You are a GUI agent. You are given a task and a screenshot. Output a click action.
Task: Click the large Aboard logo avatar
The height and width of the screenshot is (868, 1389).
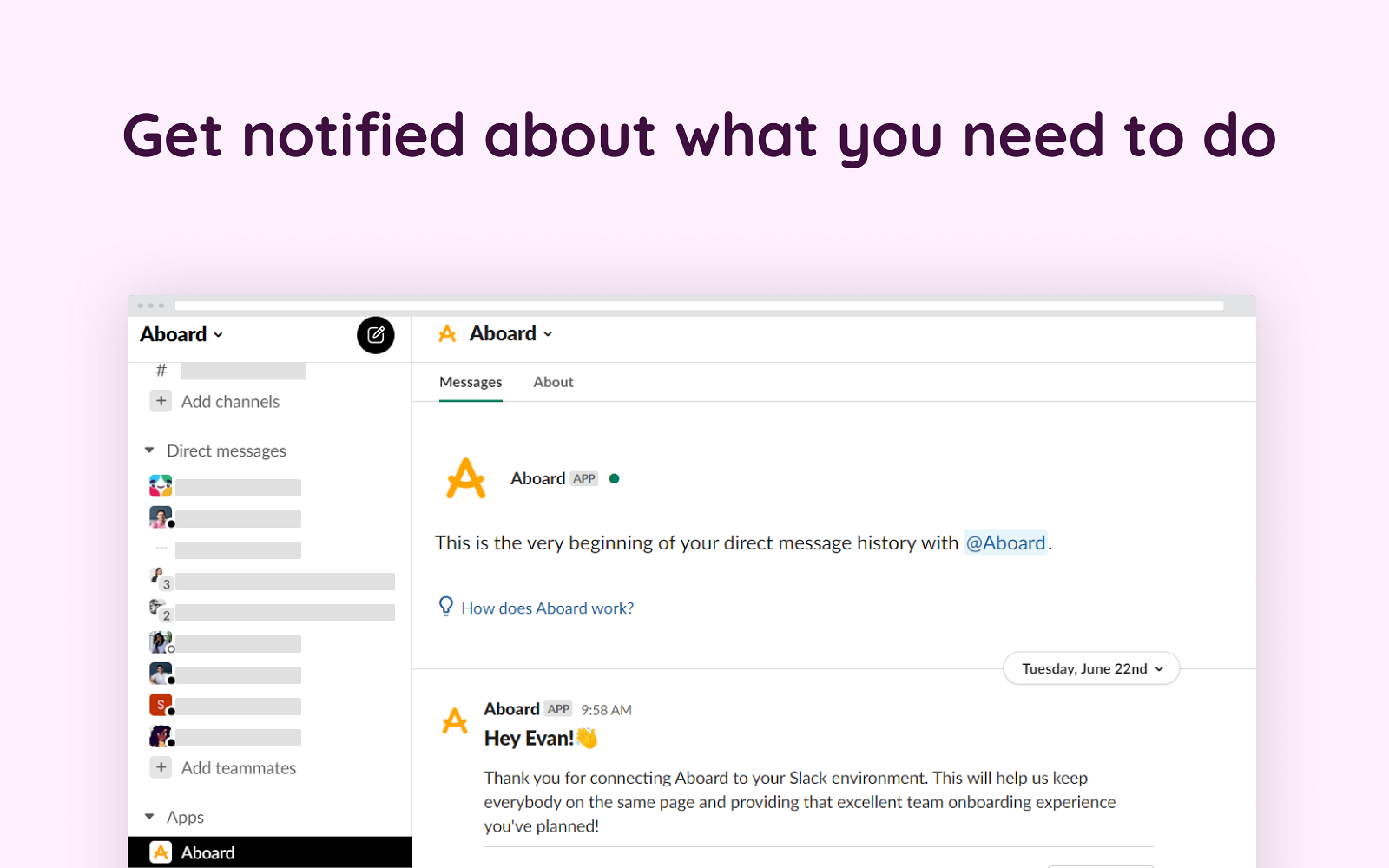[465, 478]
